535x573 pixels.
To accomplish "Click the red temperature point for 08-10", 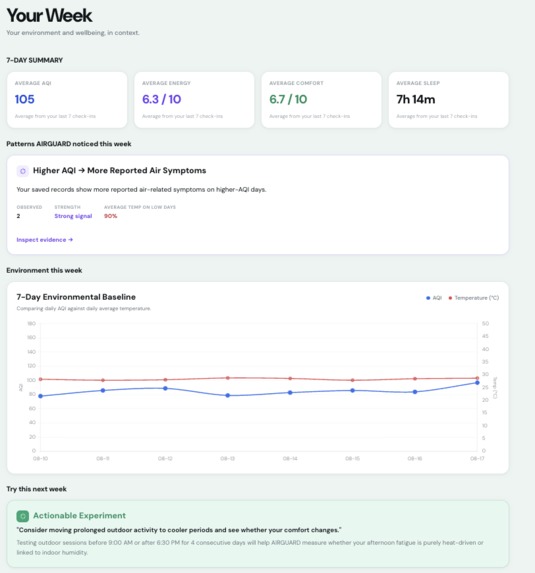I will [41, 379].
